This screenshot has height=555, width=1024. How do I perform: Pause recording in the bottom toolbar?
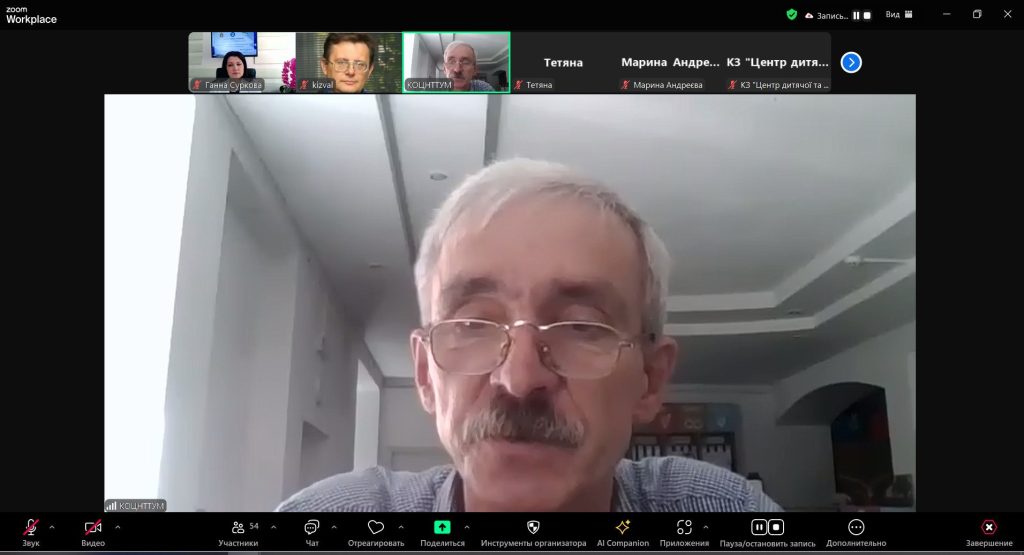tap(759, 527)
